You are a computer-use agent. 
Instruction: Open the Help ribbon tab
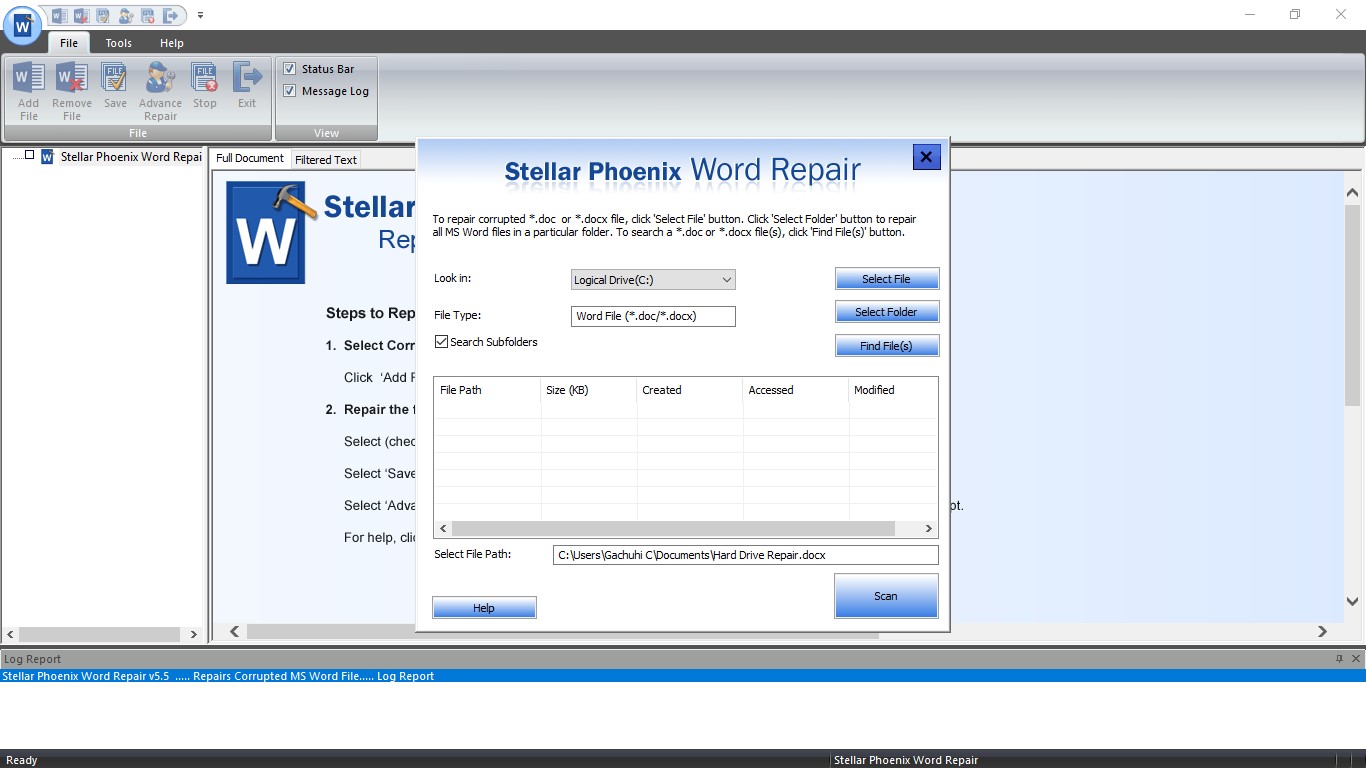click(x=172, y=43)
